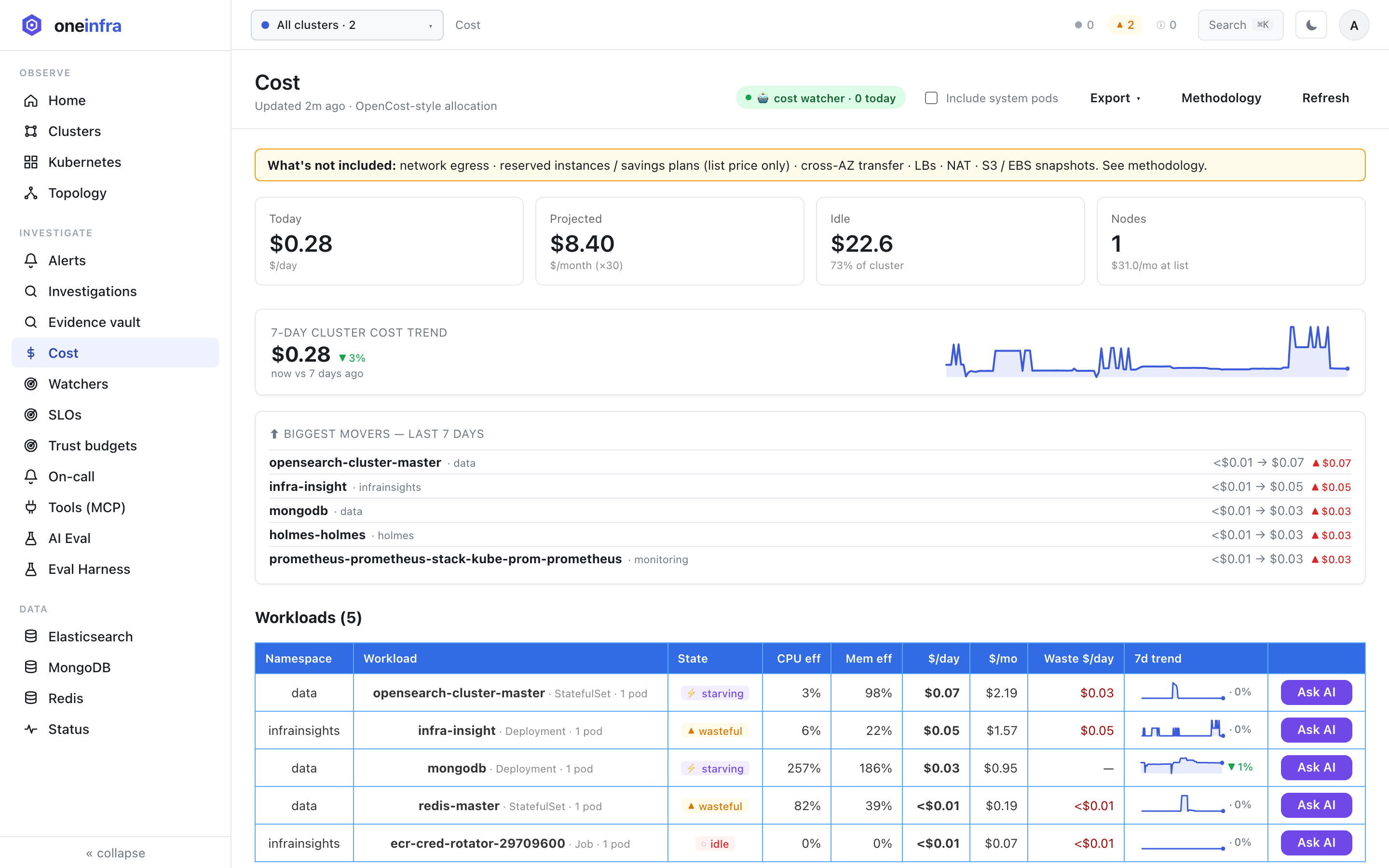Viewport: 1389px width, 868px height.
Task: Click the Methodology button
Action: (1221, 98)
